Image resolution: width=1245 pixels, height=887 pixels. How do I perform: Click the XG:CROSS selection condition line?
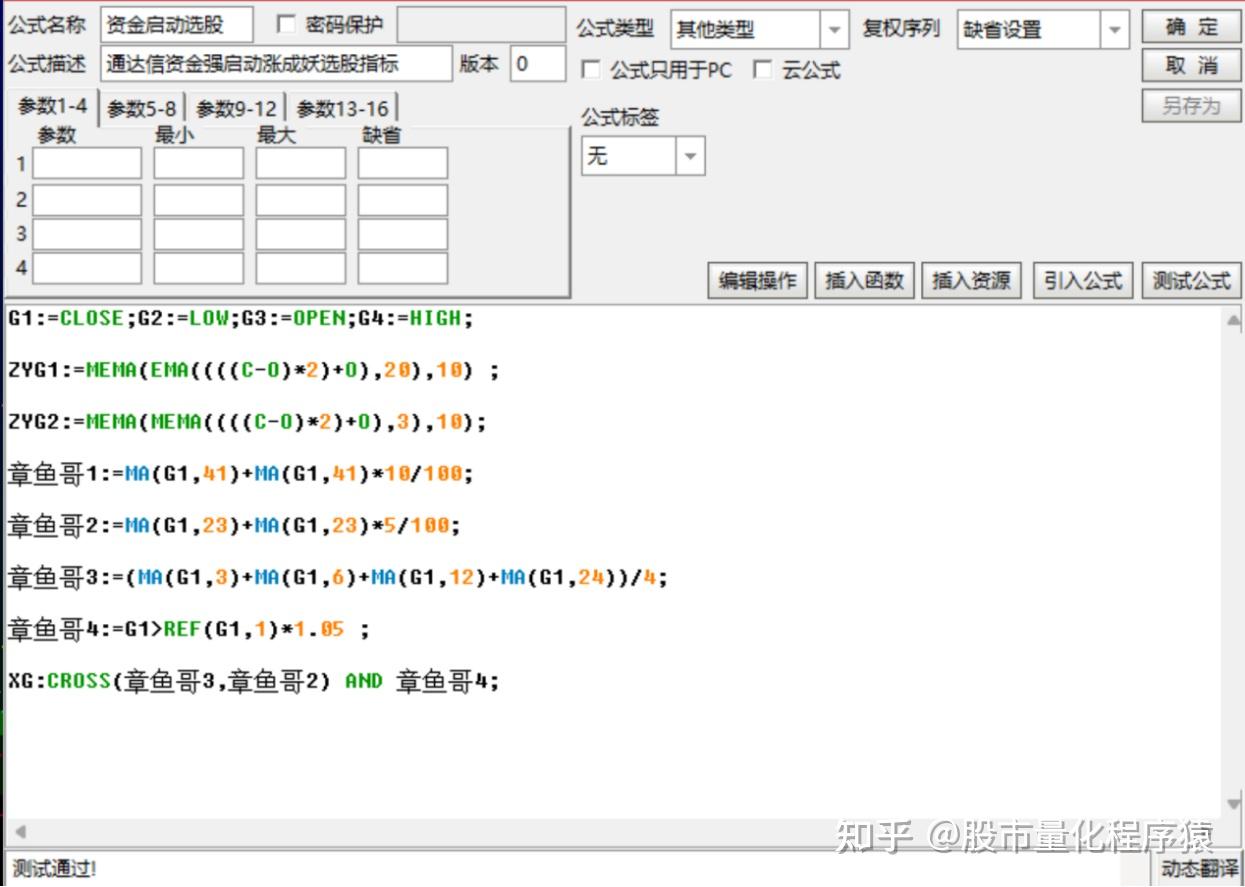point(253,682)
